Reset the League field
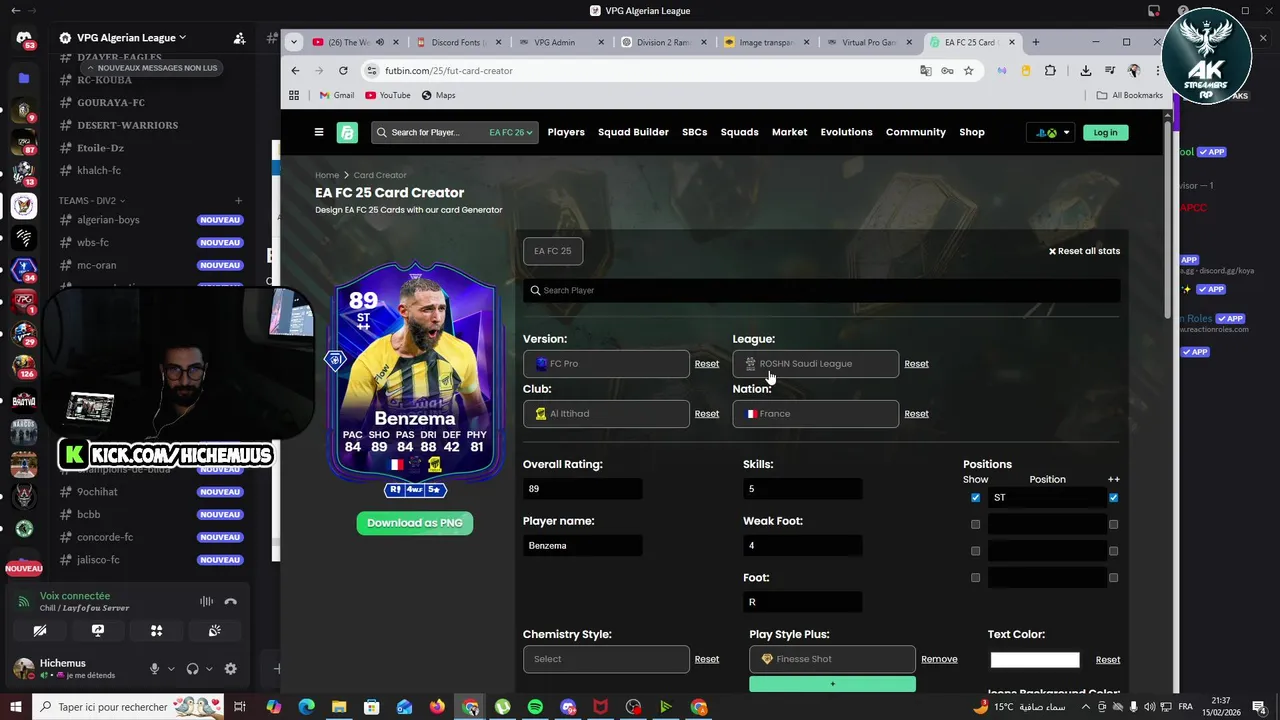Image resolution: width=1280 pixels, height=720 pixels. 916,364
